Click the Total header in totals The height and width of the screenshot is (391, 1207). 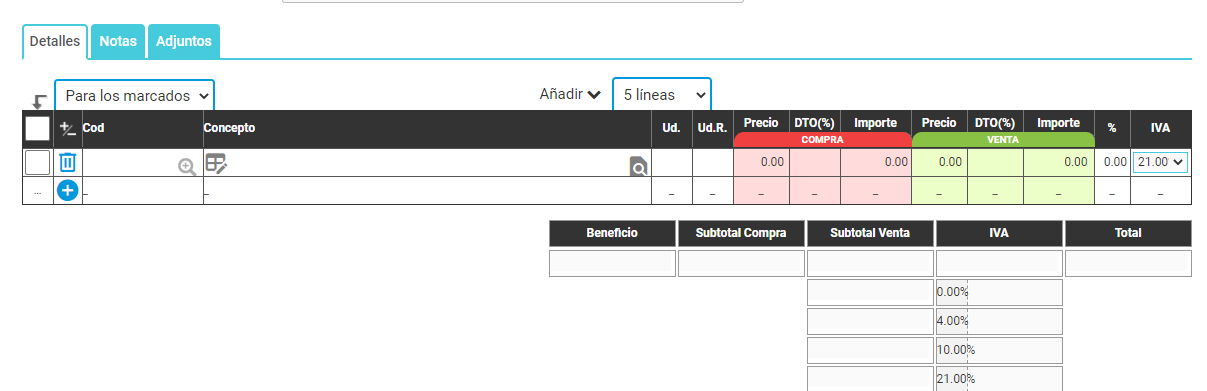tap(1128, 233)
